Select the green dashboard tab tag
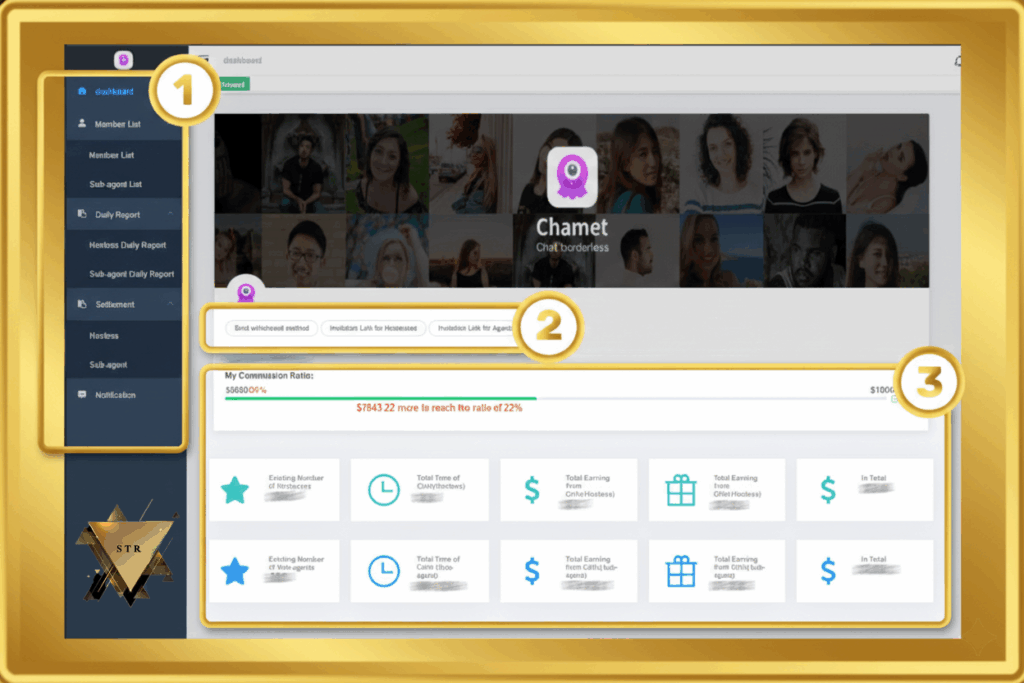The height and width of the screenshot is (683, 1024). [233, 85]
